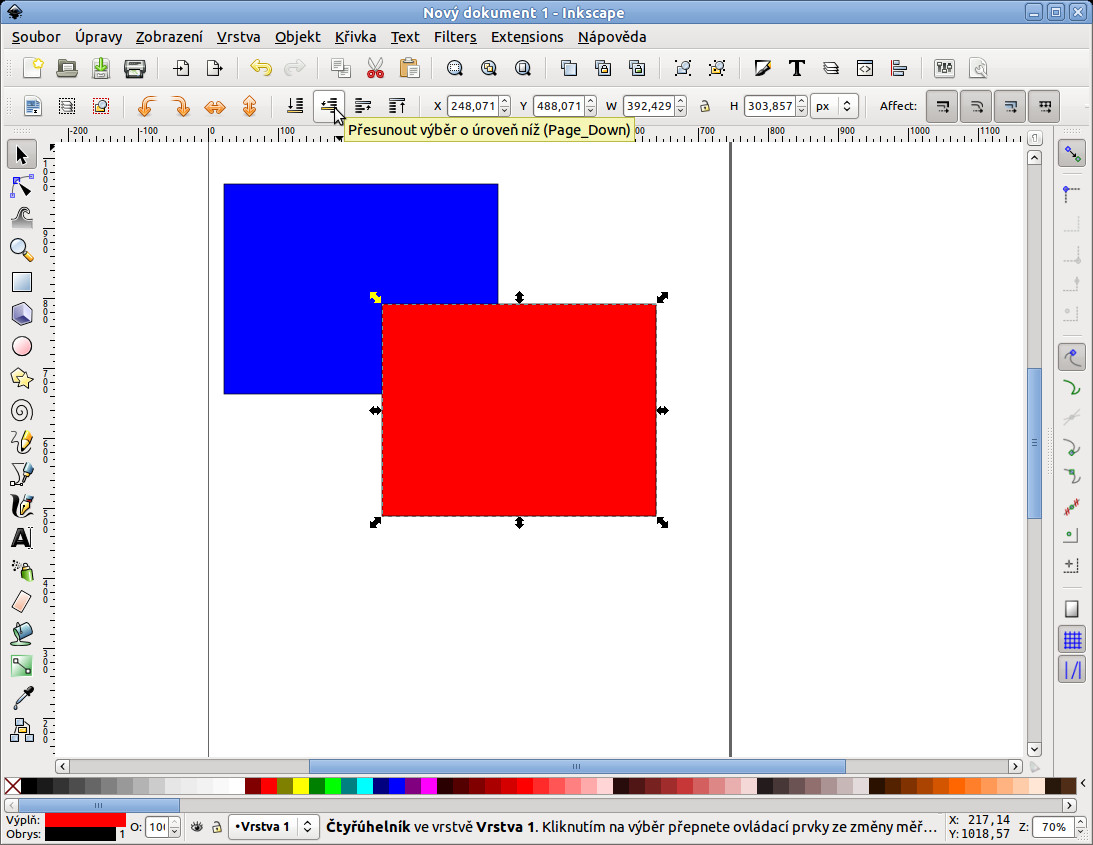Select the Color Dropper tool
Screen dimensions: 1093x845
[x=22, y=698]
